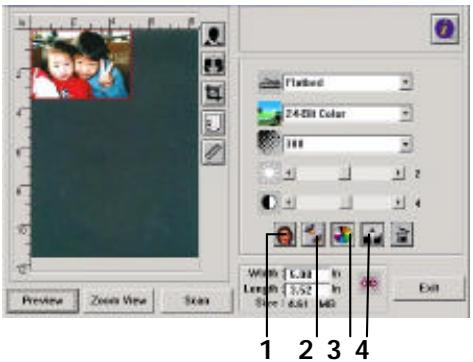Click the Width input field
Screen dimensions: 473x362
point(308,274)
